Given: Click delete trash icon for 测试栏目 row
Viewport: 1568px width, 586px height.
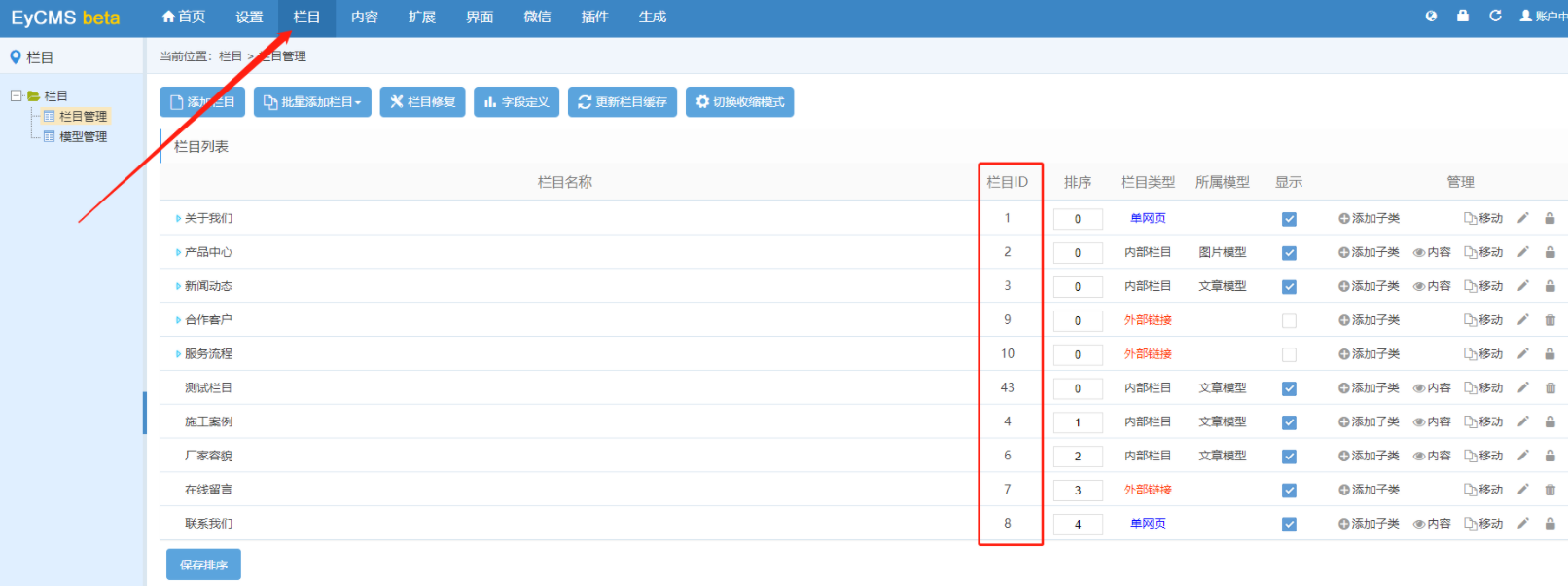Looking at the screenshot, I should click(1550, 387).
